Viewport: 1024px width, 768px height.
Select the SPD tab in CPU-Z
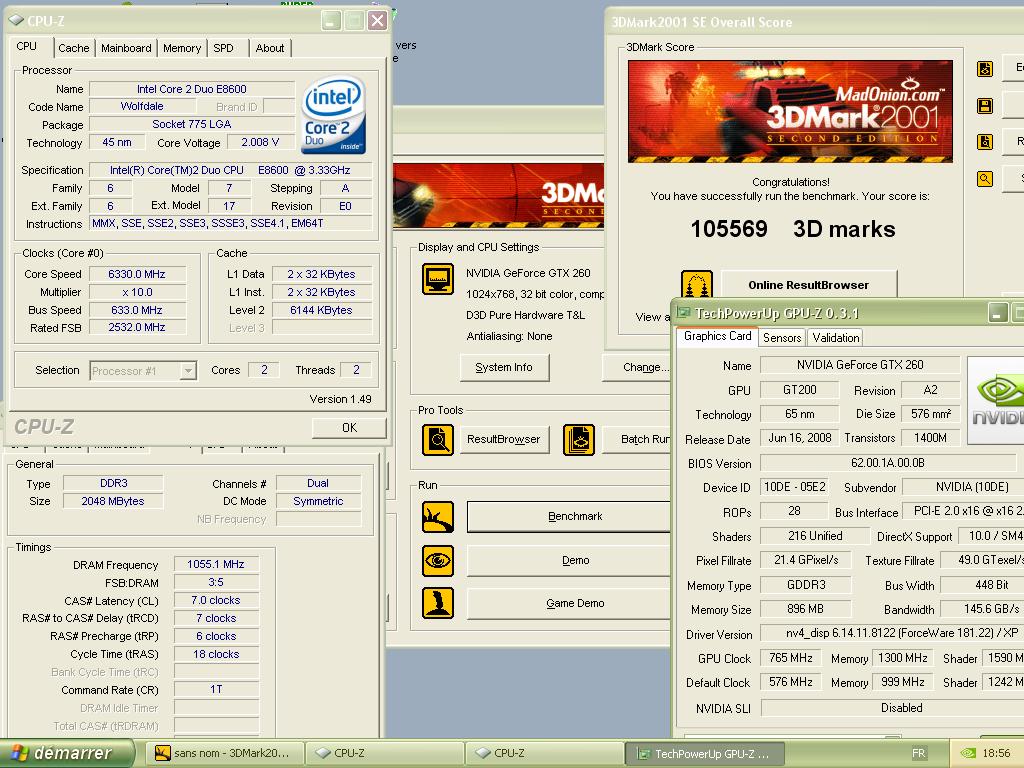pos(223,48)
